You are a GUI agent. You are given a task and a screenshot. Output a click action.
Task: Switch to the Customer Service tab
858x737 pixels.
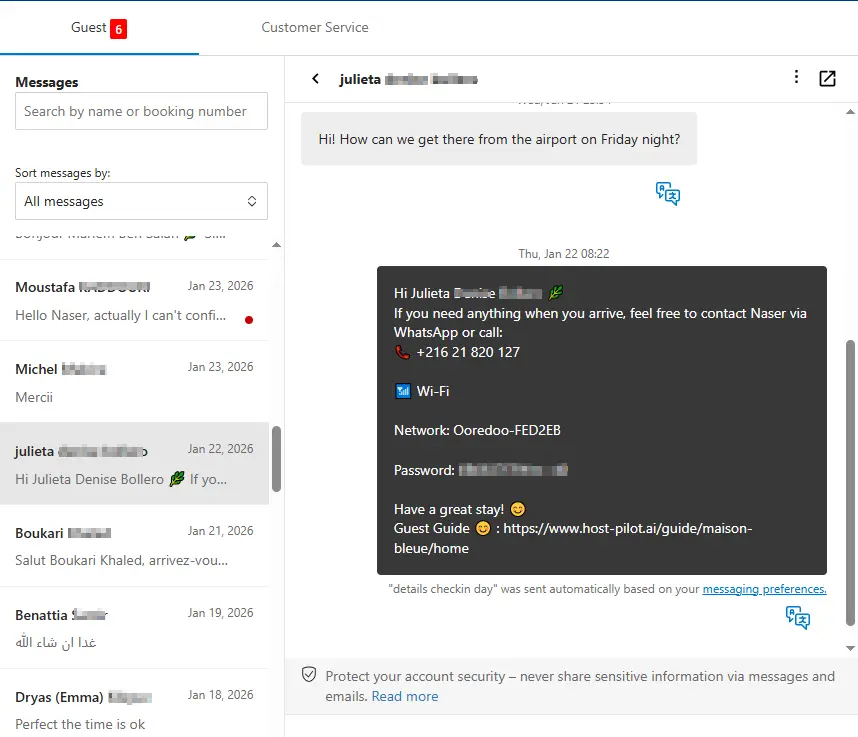(x=315, y=28)
